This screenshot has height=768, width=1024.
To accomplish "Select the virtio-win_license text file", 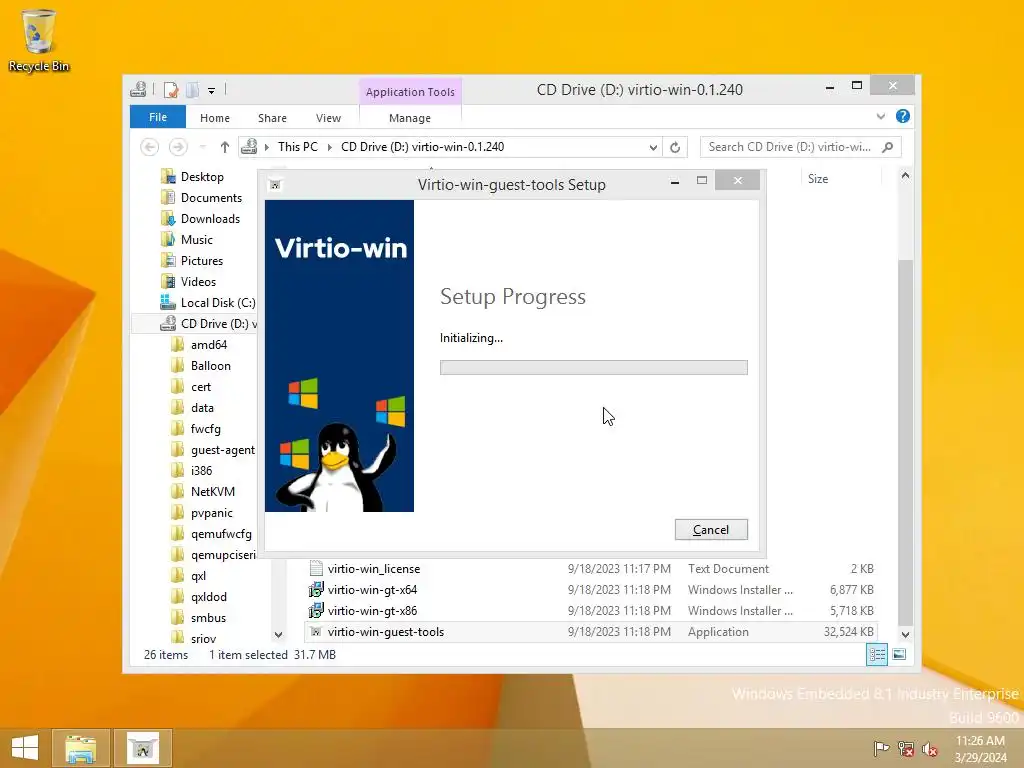I will 592,569.
